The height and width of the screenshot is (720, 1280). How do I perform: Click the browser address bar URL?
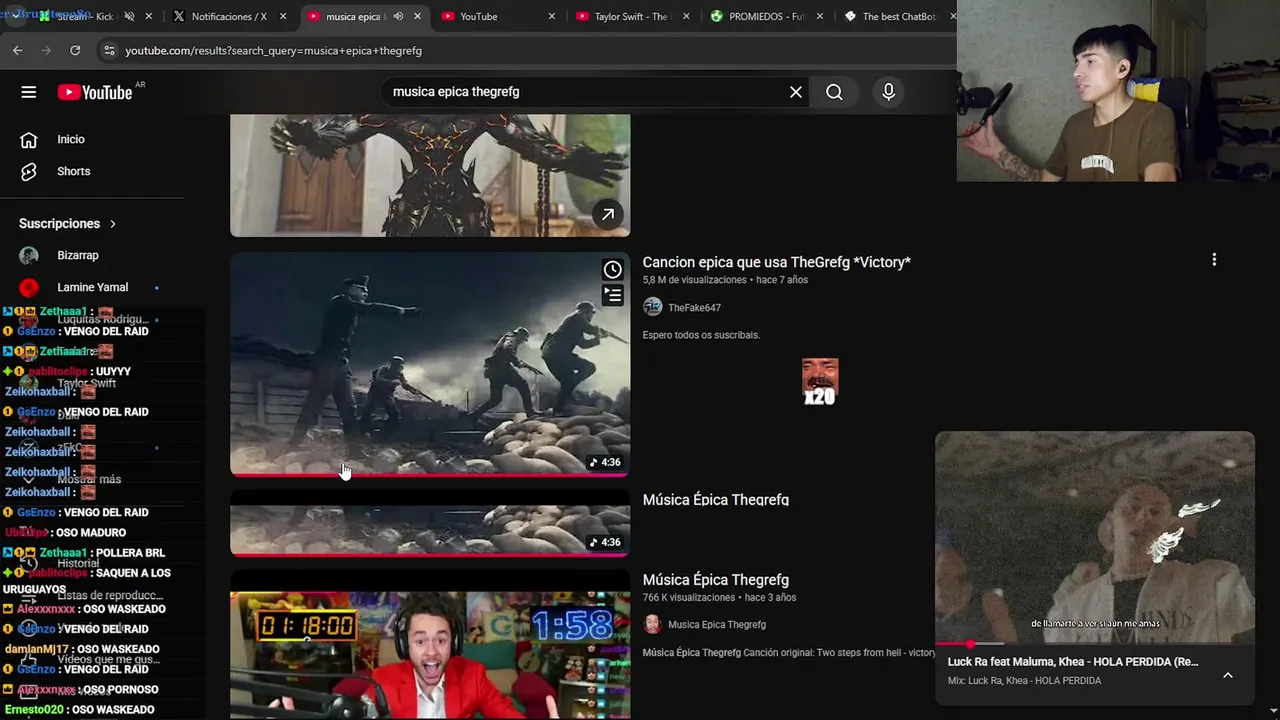(x=273, y=50)
